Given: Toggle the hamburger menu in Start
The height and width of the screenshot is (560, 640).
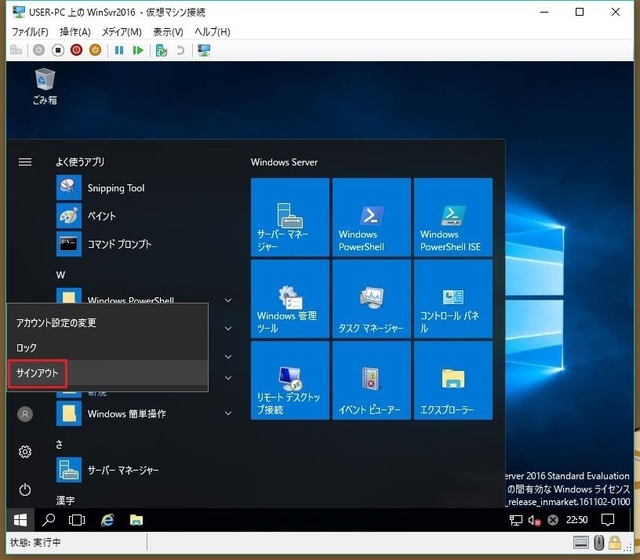Looking at the screenshot, I should coord(25,162).
